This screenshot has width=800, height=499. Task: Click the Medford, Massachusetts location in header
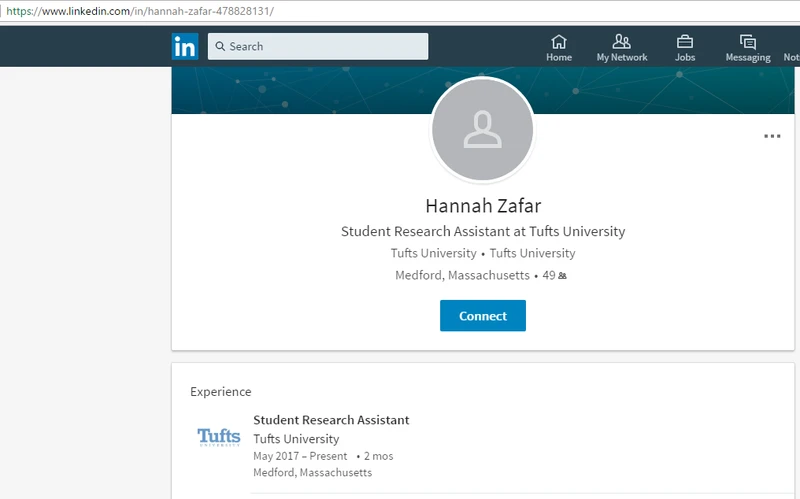click(x=462, y=276)
